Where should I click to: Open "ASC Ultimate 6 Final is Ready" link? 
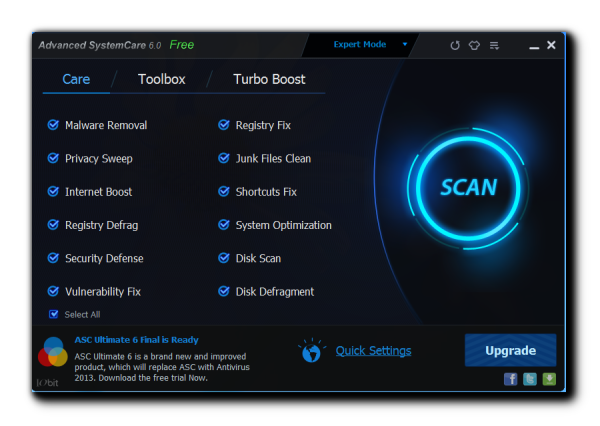[x=137, y=340]
